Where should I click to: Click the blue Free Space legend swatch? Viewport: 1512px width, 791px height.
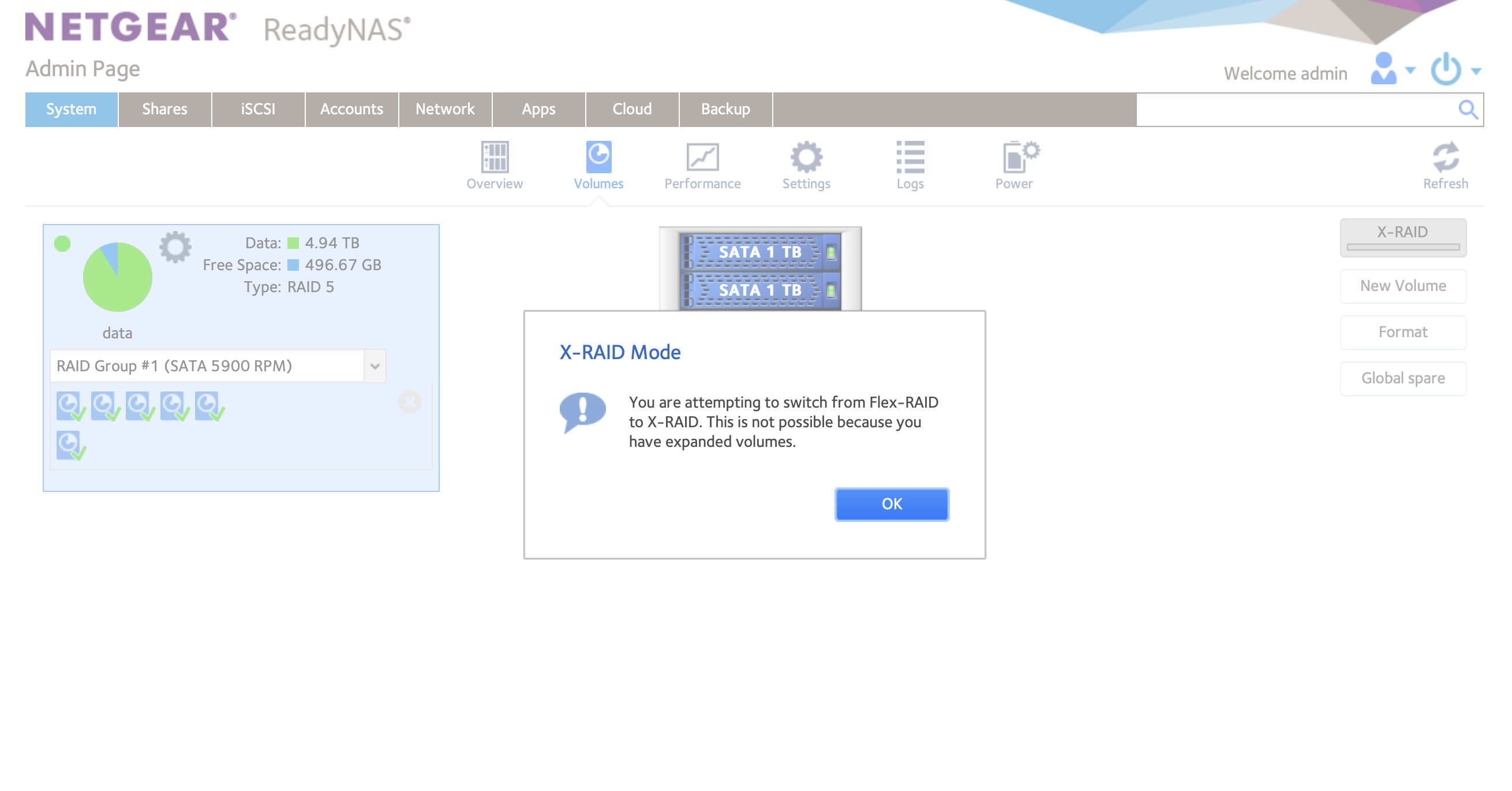coord(293,265)
